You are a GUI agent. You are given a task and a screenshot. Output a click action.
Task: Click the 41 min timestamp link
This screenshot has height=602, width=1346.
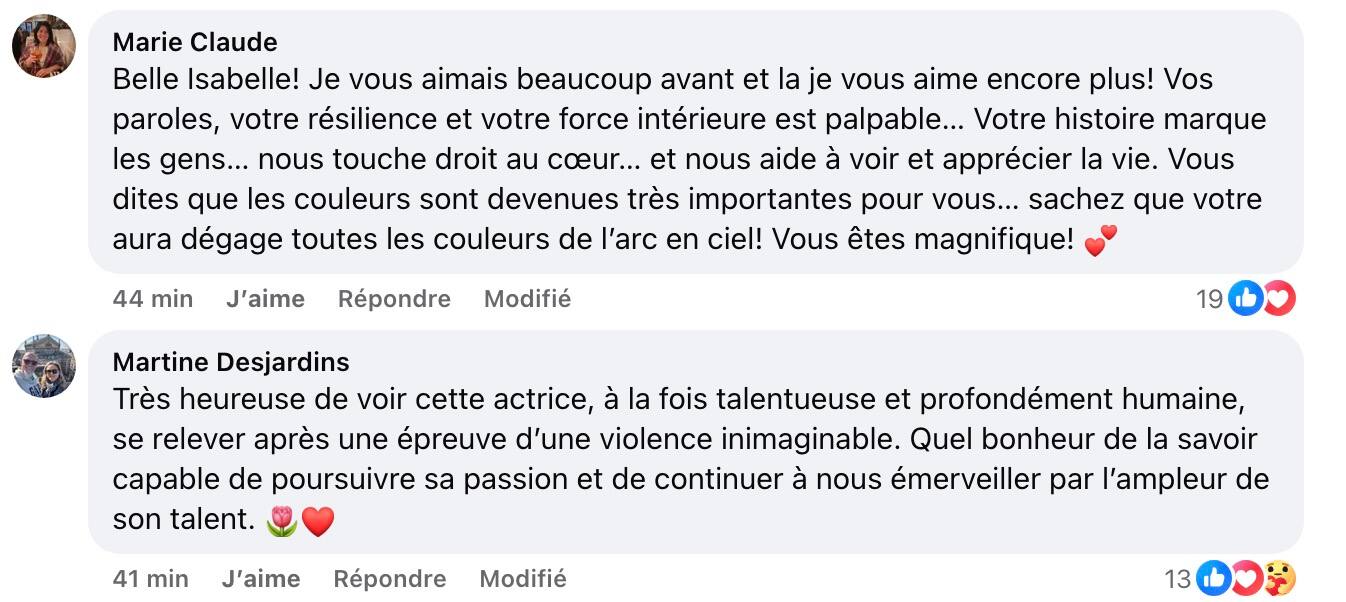150,578
